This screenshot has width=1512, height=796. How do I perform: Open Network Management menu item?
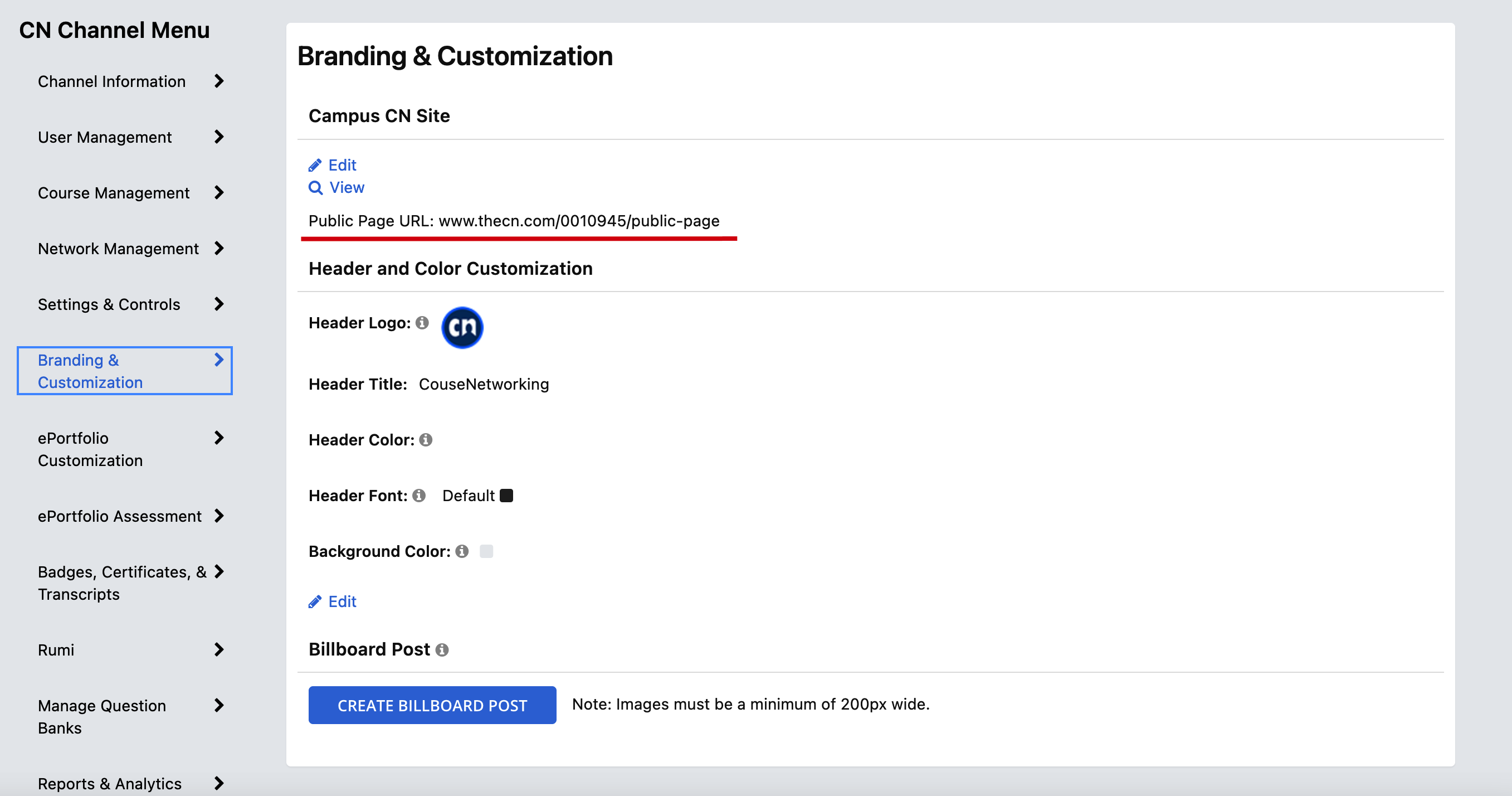pyautogui.click(x=119, y=249)
